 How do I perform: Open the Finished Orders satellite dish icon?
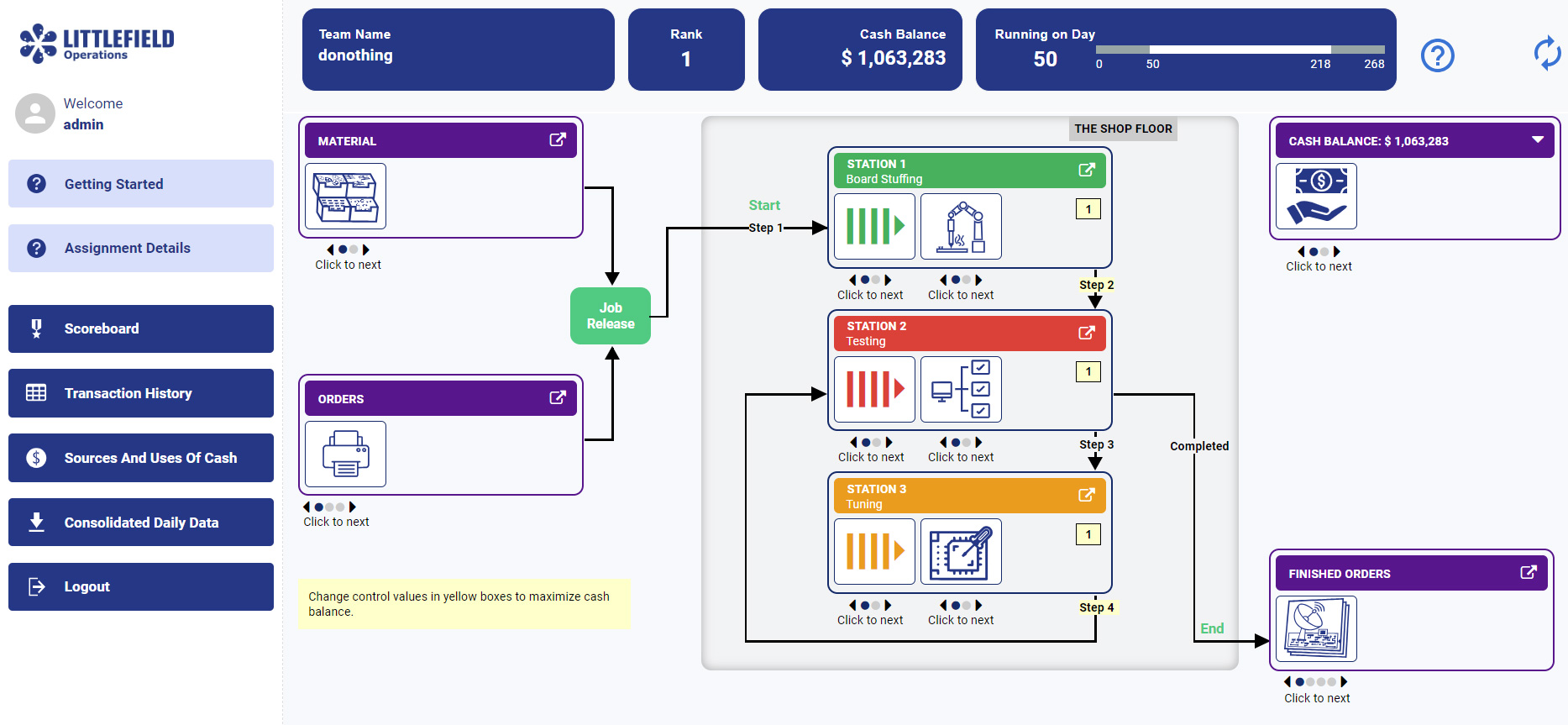pyautogui.click(x=1316, y=628)
